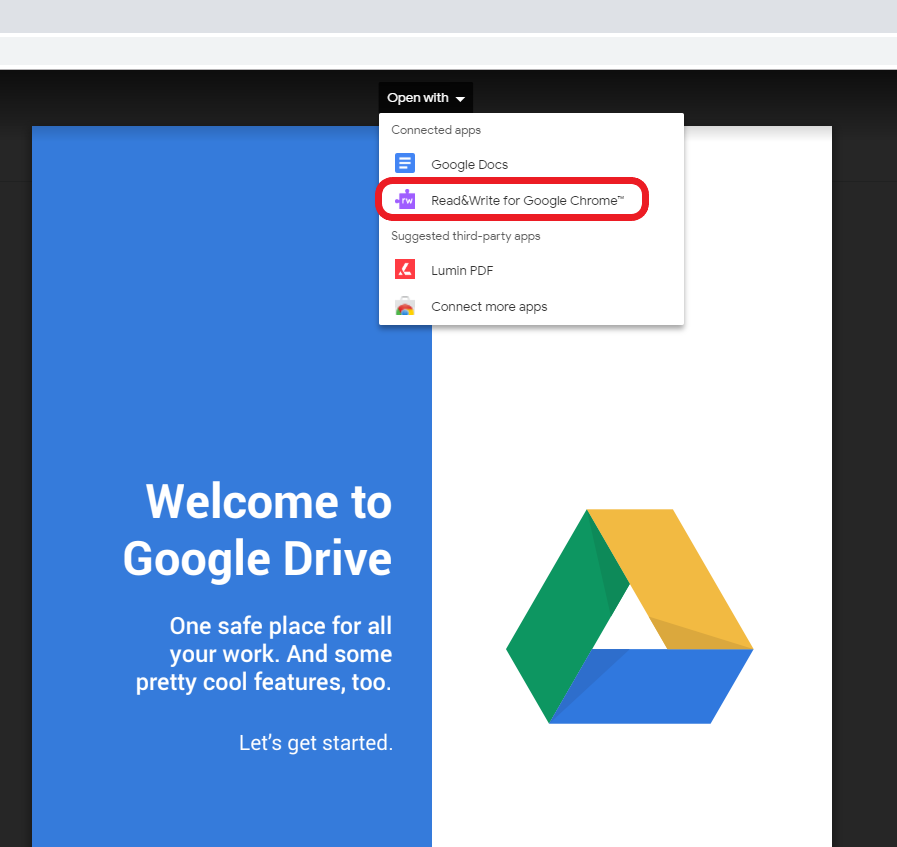Image resolution: width=897 pixels, height=847 pixels.
Task: Click the Google Docs icon
Action: click(405, 164)
